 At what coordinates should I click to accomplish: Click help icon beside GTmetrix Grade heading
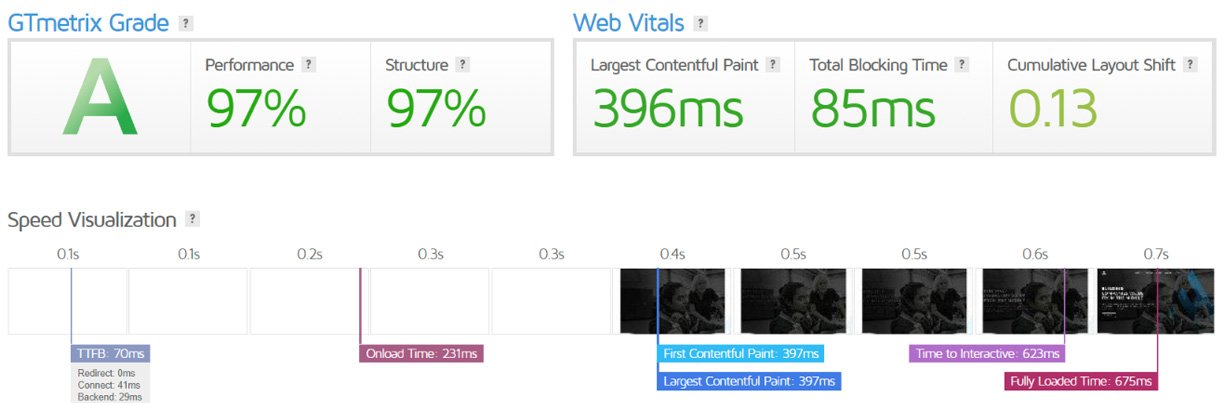point(186,23)
